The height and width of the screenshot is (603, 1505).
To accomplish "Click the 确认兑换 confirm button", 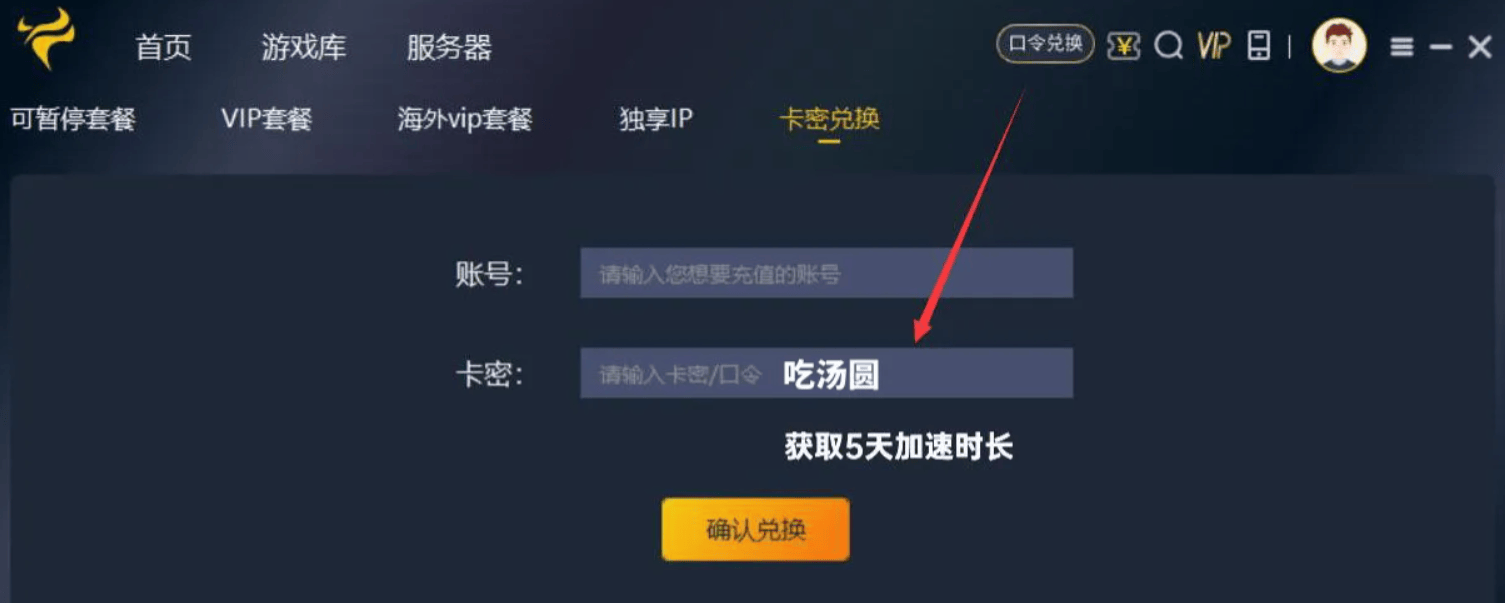I will tap(755, 529).
